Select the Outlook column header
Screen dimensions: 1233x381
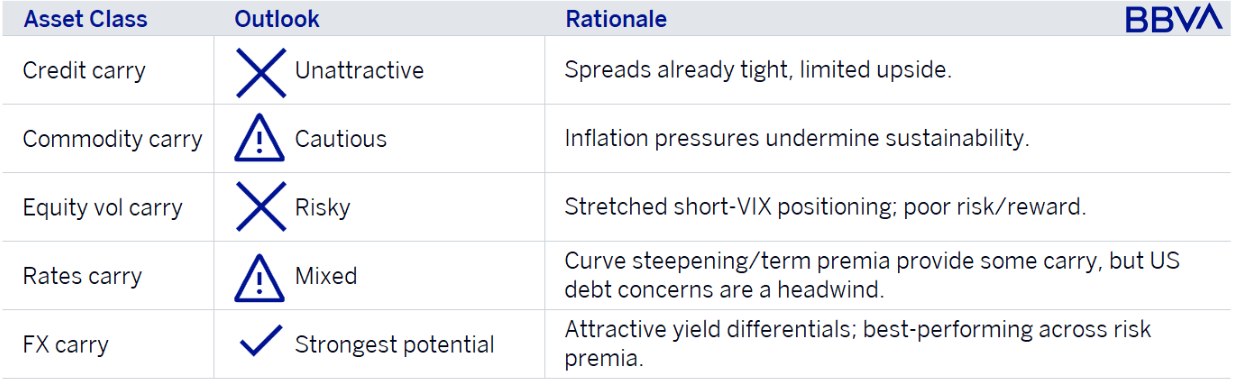(277, 19)
